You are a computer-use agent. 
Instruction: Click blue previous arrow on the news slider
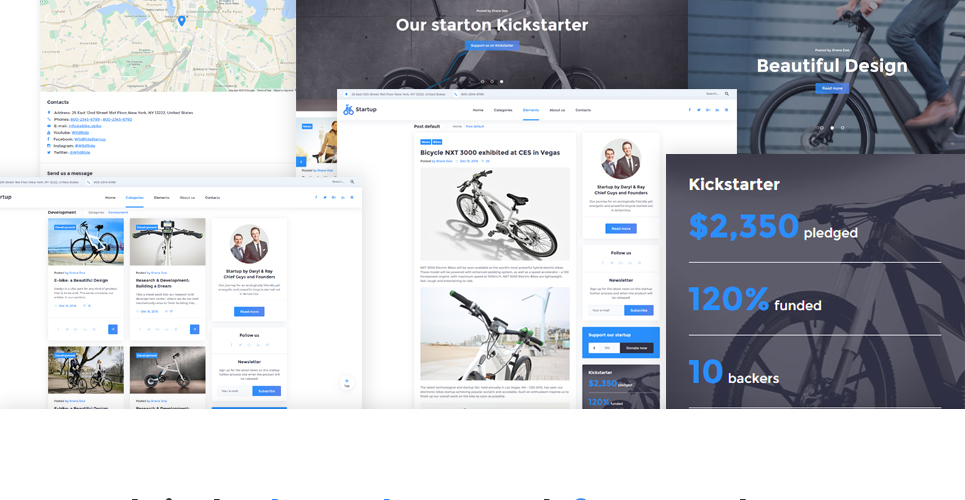pos(301,162)
